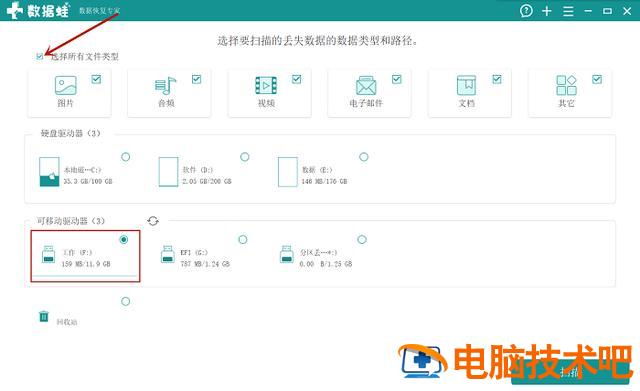Click the 33.3 GB/109 GB size text
The width and height of the screenshot is (640, 391).
[88, 181]
